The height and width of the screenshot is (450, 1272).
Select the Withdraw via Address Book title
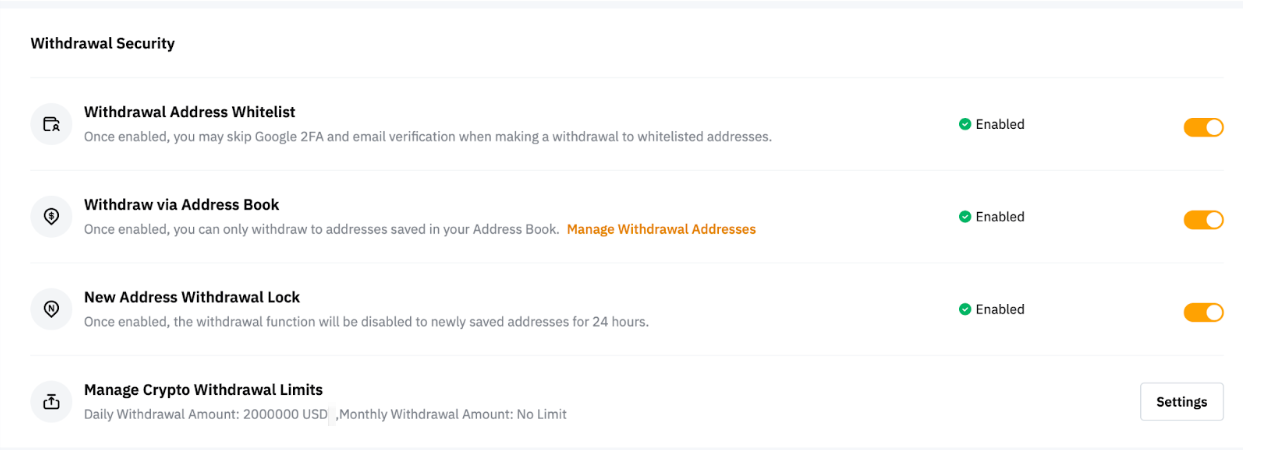pyautogui.click(x=181, y=205)
